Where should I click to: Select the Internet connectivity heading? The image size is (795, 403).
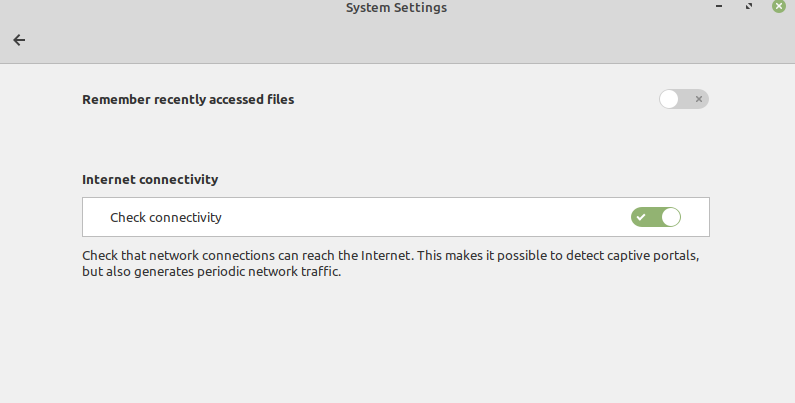pos(150,180)
